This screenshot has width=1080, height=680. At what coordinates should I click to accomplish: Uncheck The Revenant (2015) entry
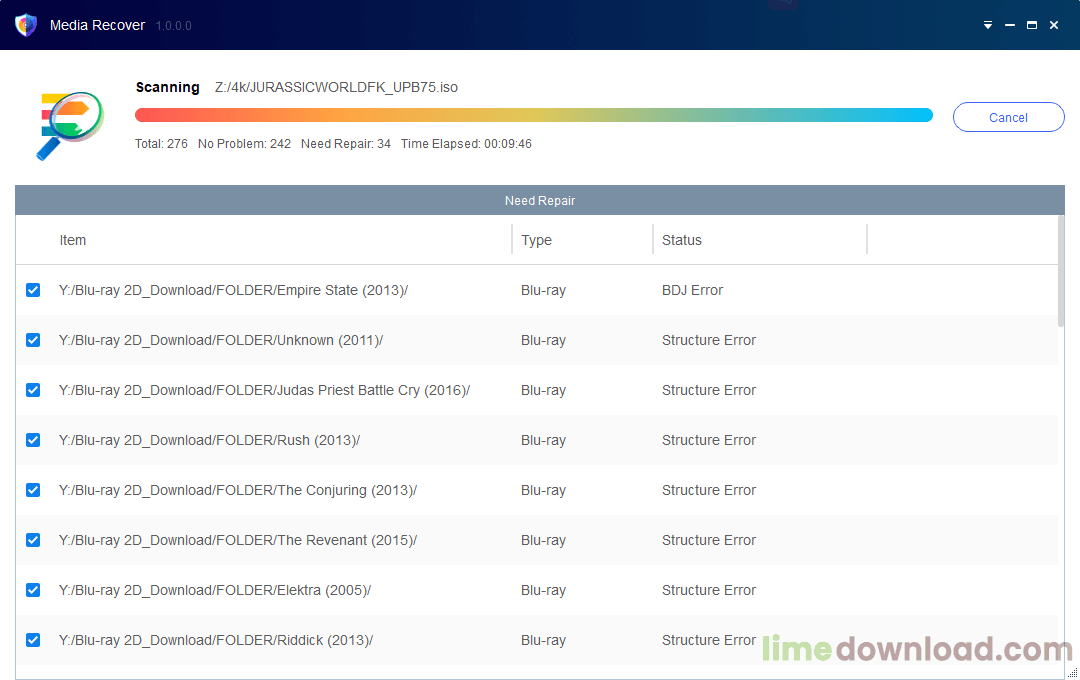[x=33, y=540]
